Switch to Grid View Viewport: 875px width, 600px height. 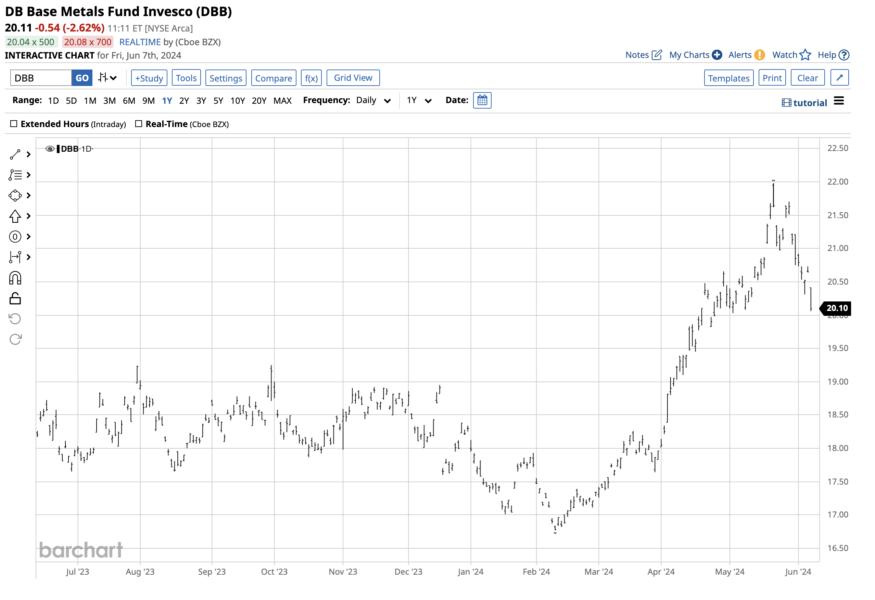[x=353, y=78]
